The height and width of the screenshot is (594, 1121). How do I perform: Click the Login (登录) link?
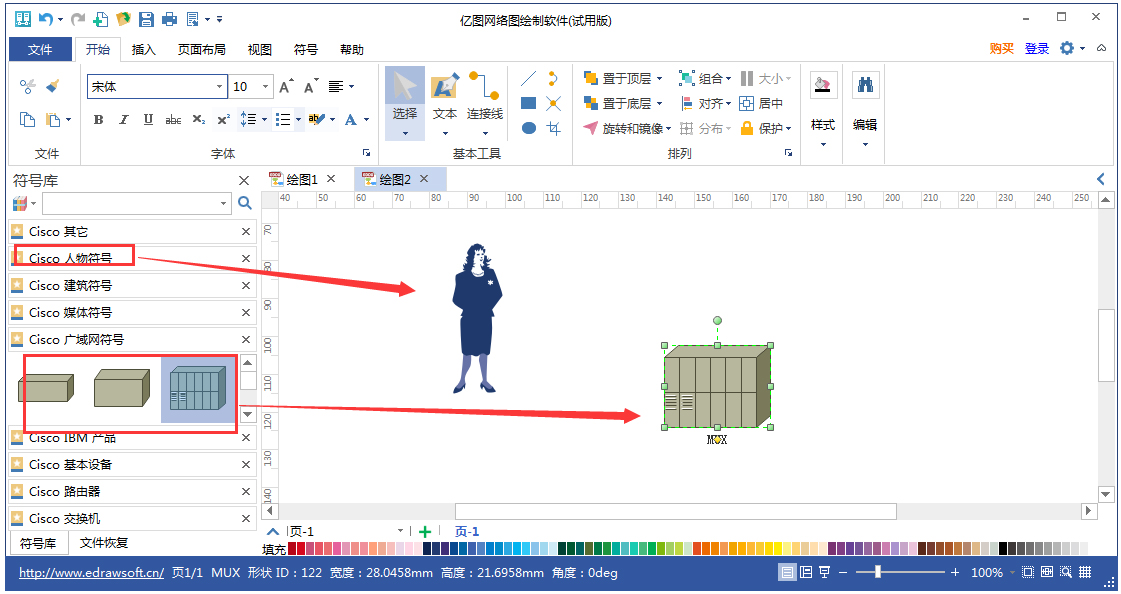coord(1037,49)
